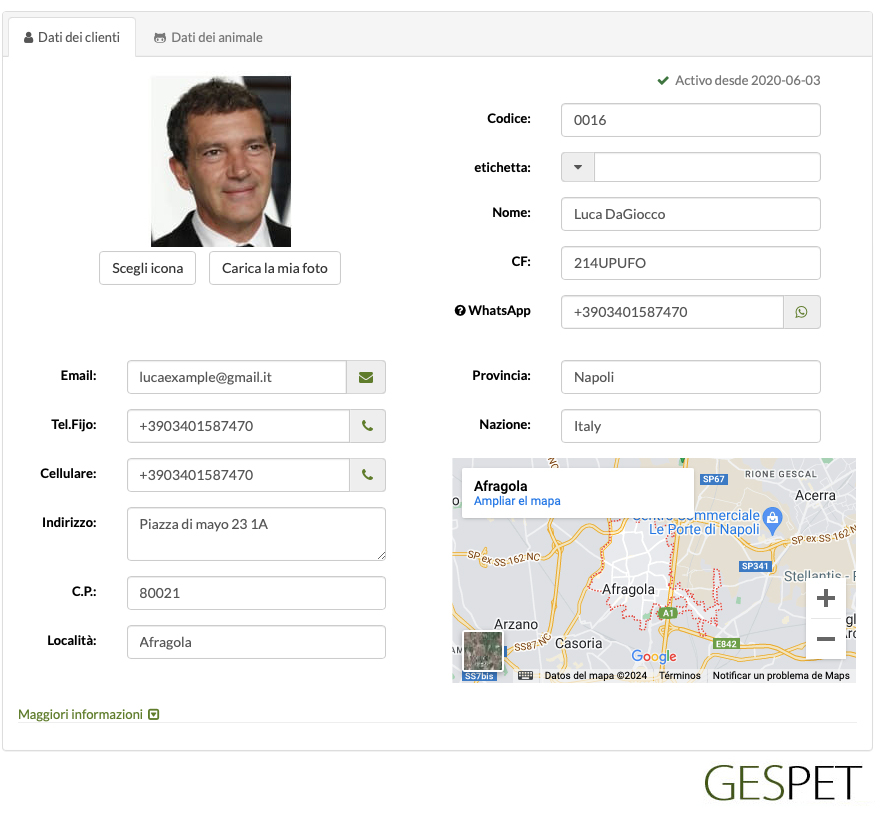Send a WhatsApp message via the WhatsApp icon
This screenshot has height=817, width=886.
(x=801, y=312)
